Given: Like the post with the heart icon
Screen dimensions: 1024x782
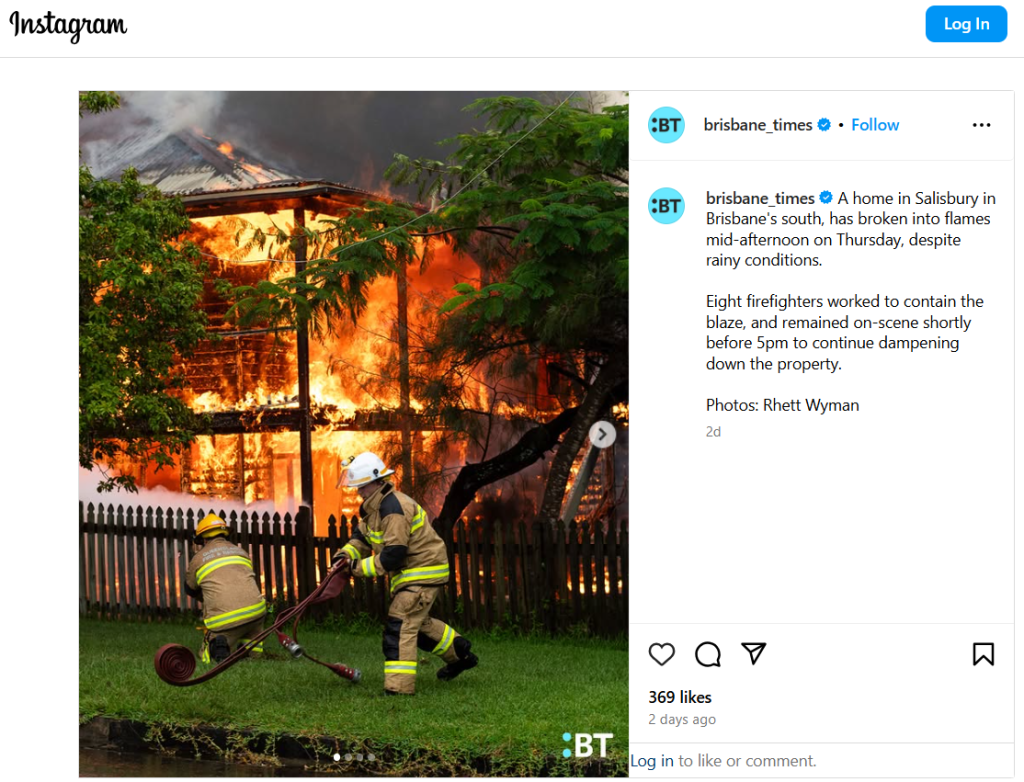Looking at the screenshot, I should (x=662, y=654).
